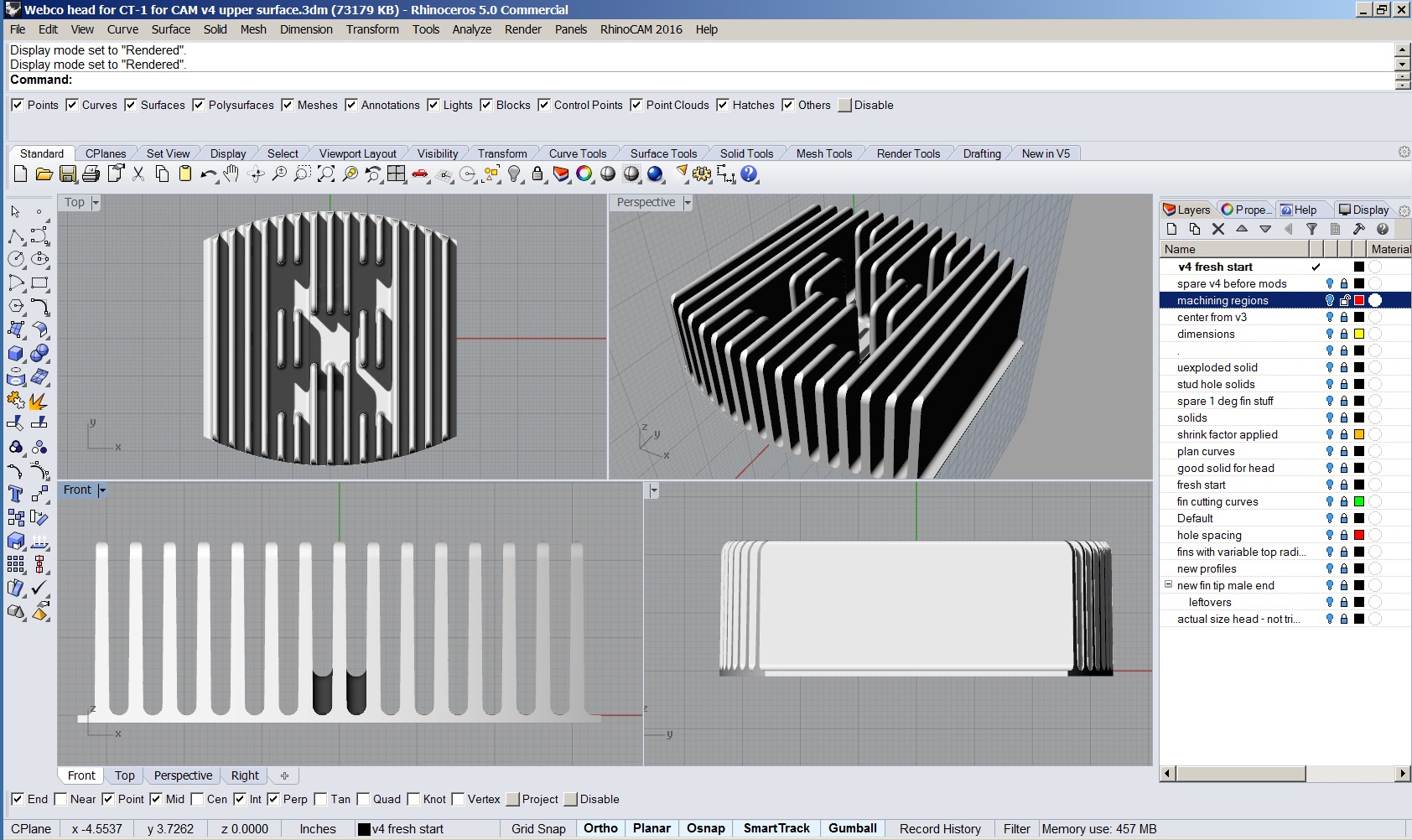This screenshot has width=1412, height=840.
Task: Click the Move layer up triangle icon
Action: click(1242, 229)
